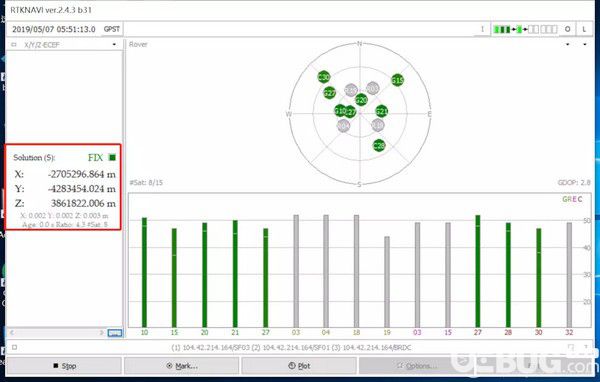The height and width of the screenshot is (382, 600).
Task: Click the output streams "O" button
Action: coord(567,29)
